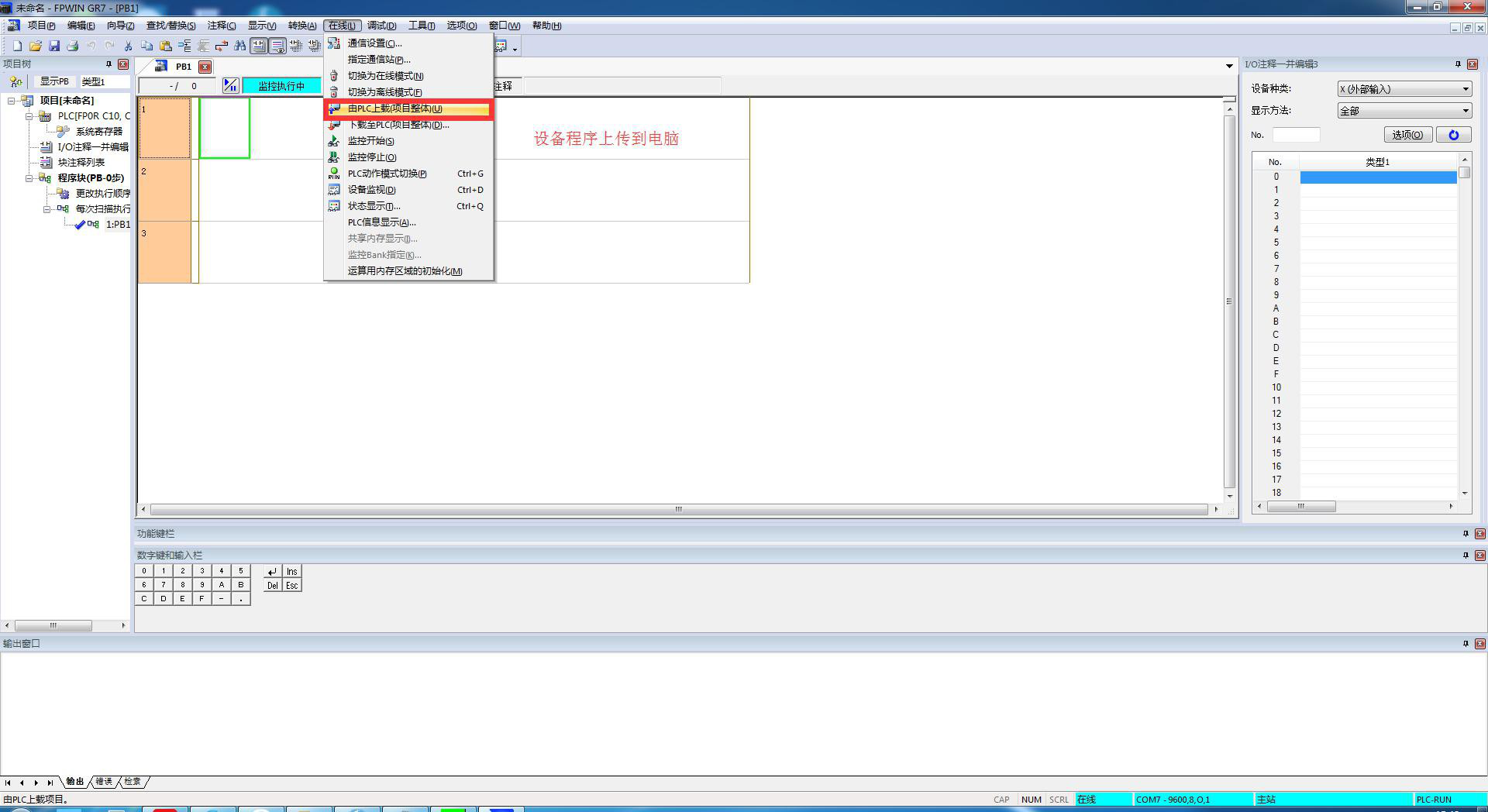Choose 通信设置 from the 在线 menu
Viewport: 1488px width, 812px height.
(x=374, y=43)
